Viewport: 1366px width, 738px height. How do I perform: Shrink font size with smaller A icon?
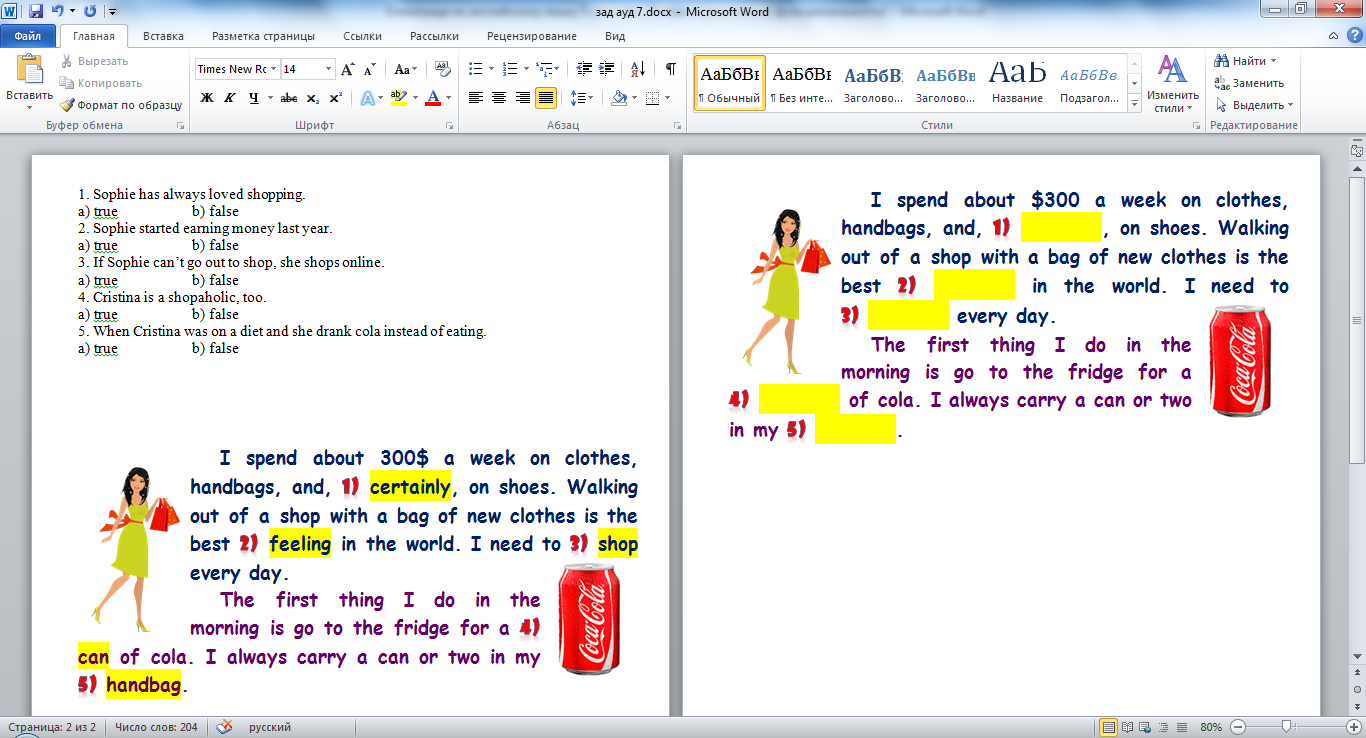coord(369,69)
